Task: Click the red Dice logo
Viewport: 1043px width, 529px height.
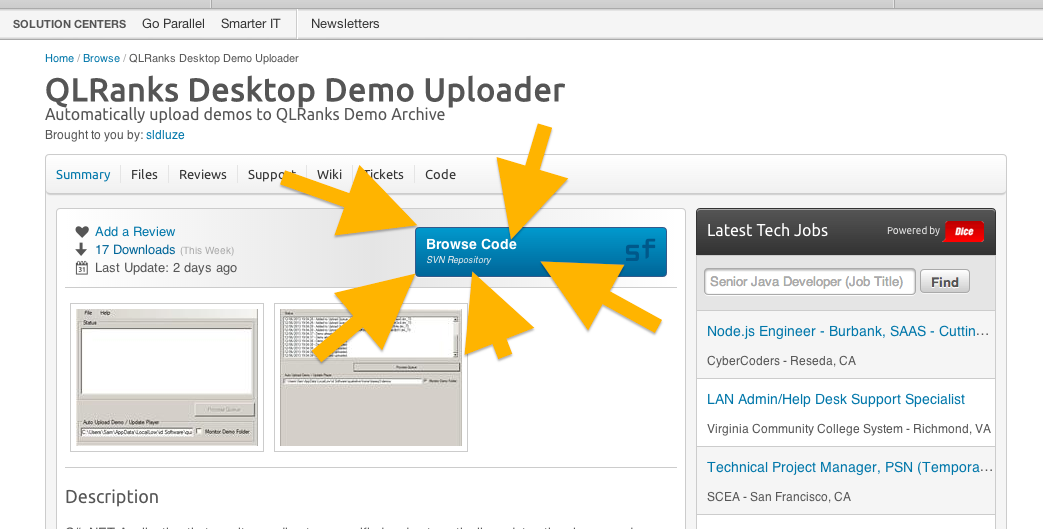Action: click(x=964, y=231)
